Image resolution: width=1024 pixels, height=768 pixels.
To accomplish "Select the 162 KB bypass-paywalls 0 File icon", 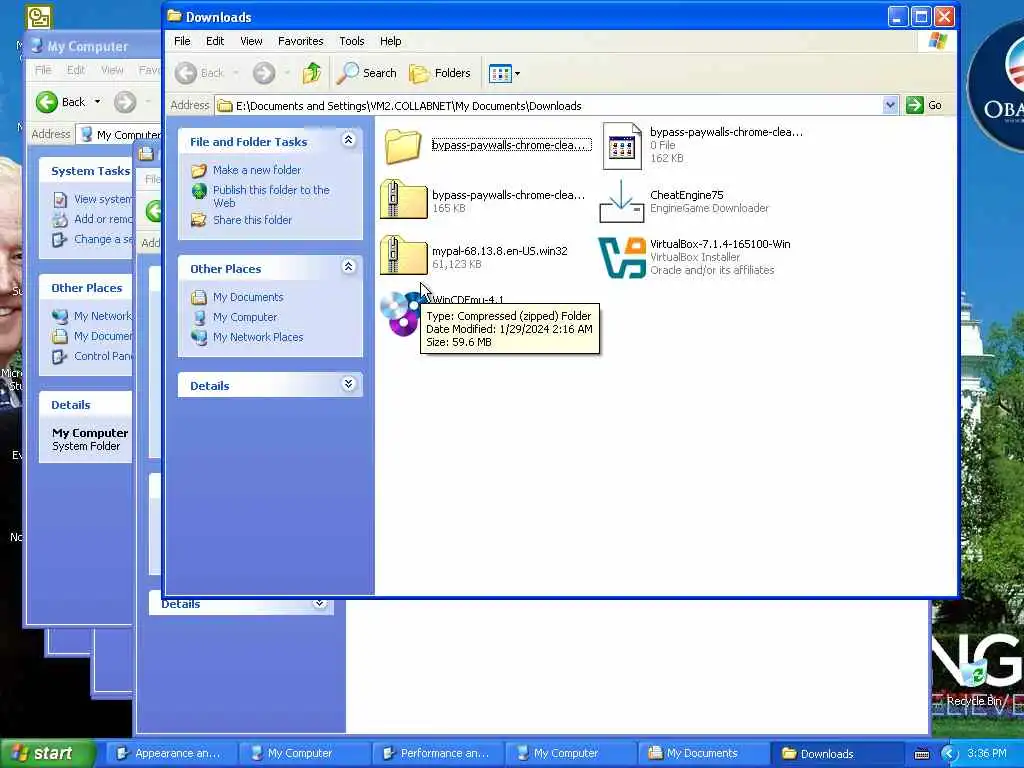I will tap(621, 146).
